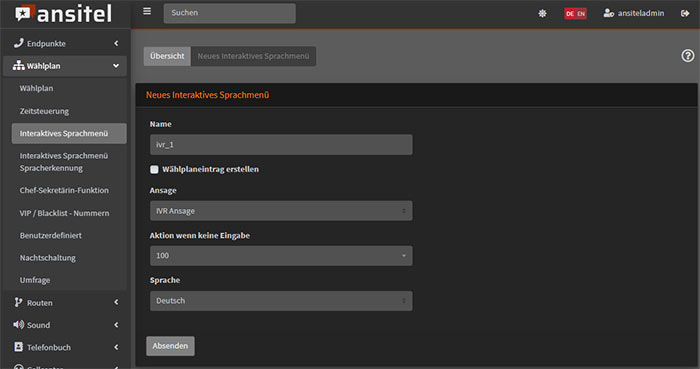Collapse the Wählplan menu chevron

(116, 66)
